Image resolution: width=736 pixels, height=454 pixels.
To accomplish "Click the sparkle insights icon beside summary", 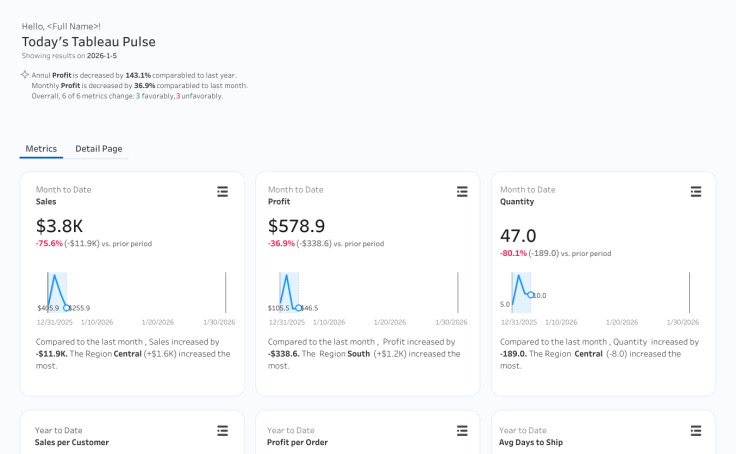I will click(x=25, y=75).
